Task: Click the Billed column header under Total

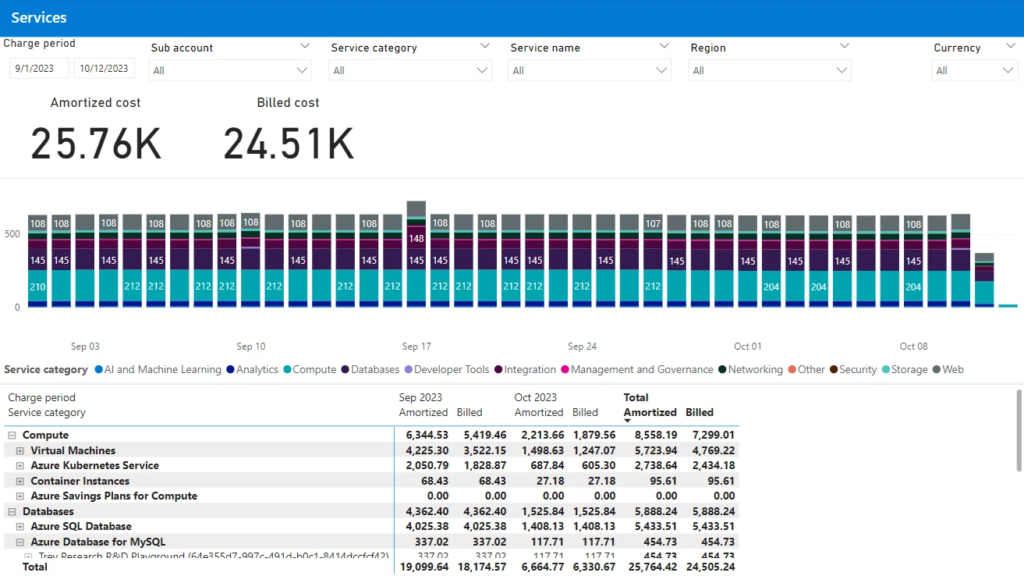Action: pos(699,412)
